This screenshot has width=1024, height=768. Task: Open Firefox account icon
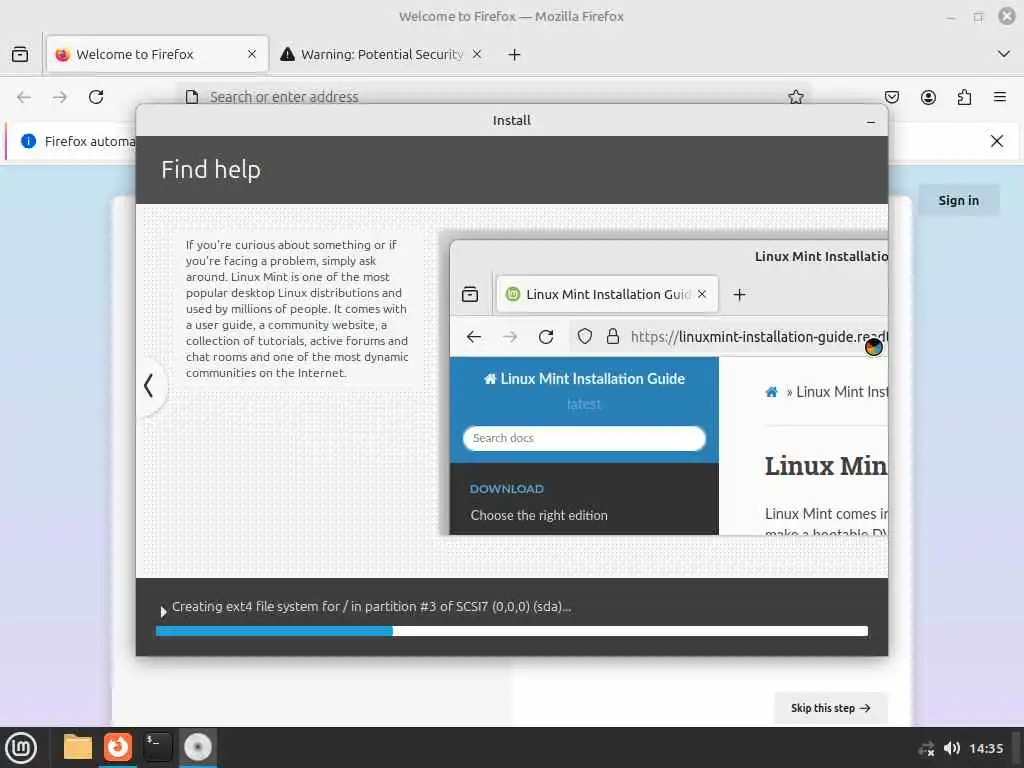pyautogui.click(x=928, y=97)
